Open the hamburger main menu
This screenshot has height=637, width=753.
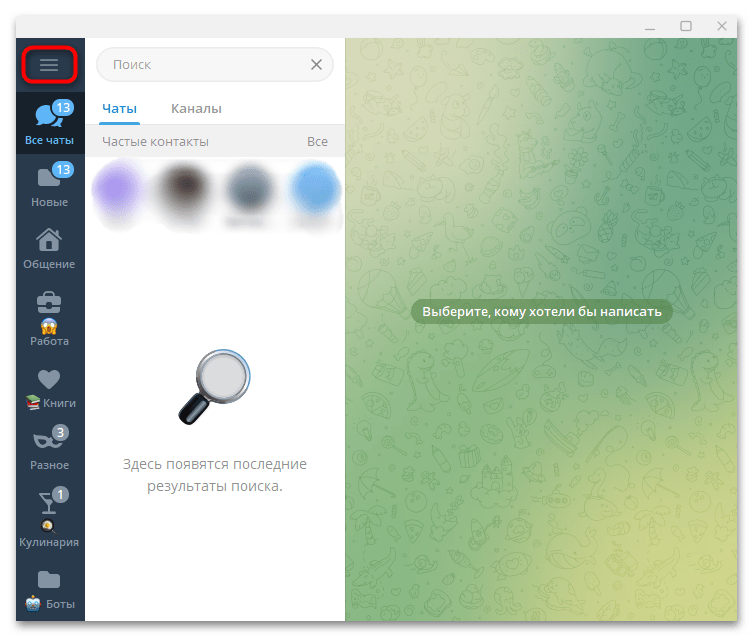click(49, 65)
